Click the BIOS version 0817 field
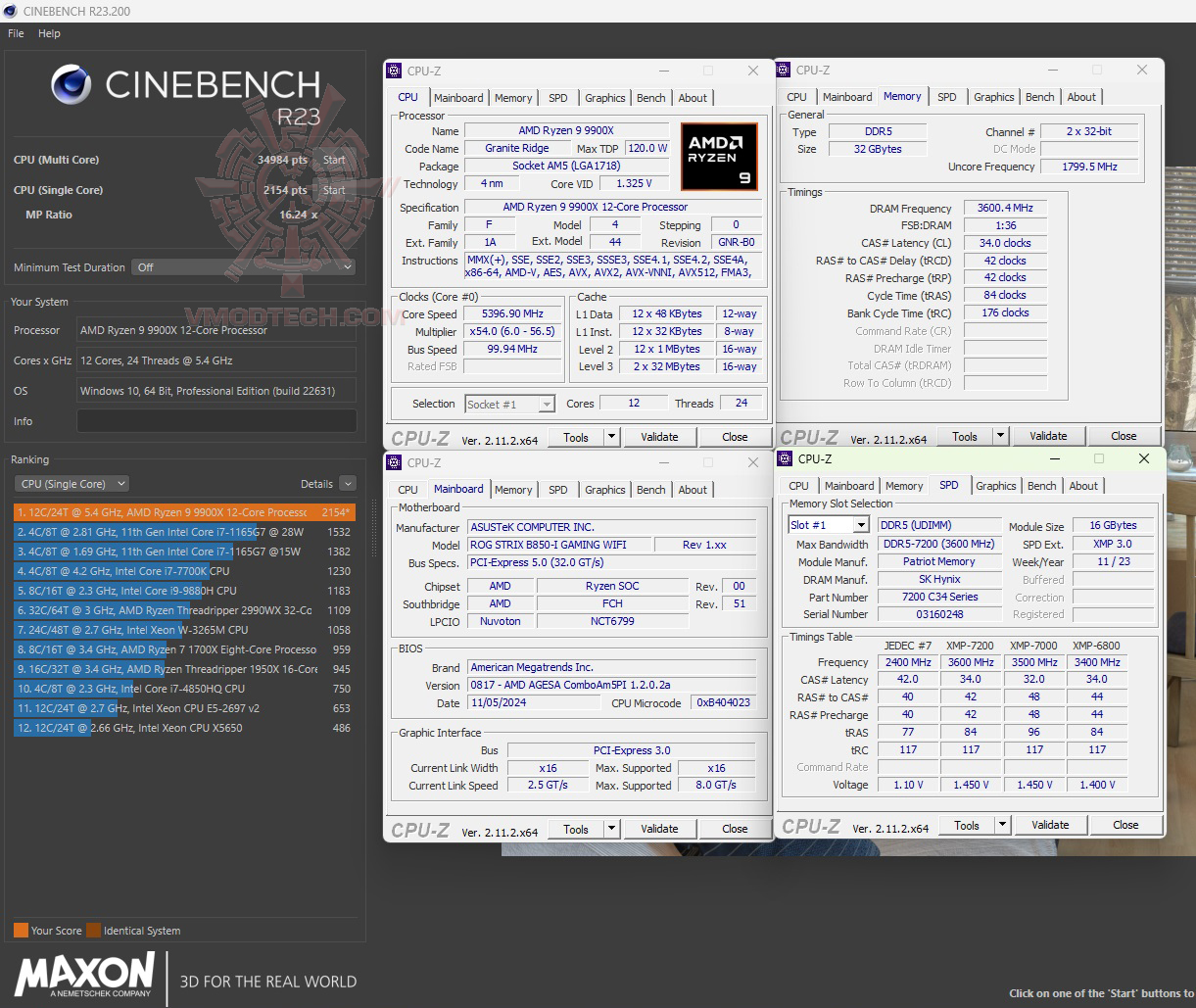This screenshot has width=1196, height=1008. click(x=611, y=685)
